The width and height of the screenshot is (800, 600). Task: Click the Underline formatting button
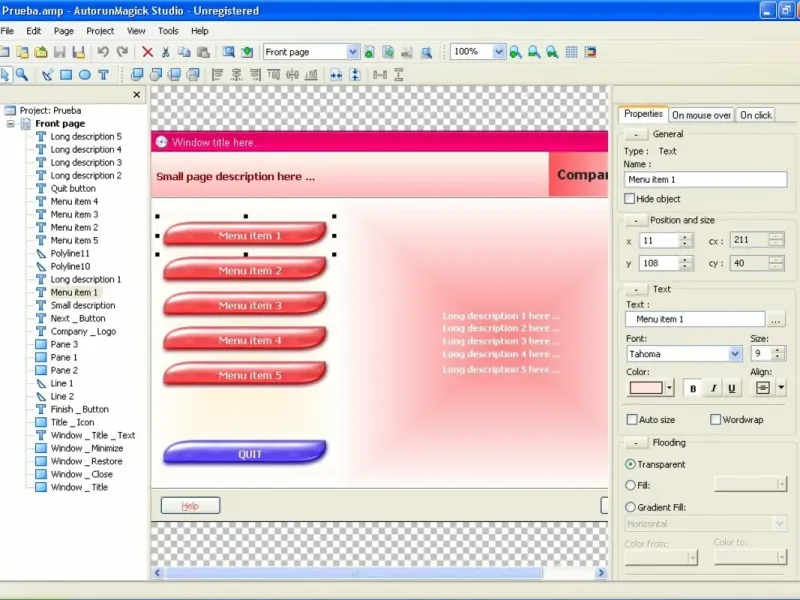coord(732,388)
